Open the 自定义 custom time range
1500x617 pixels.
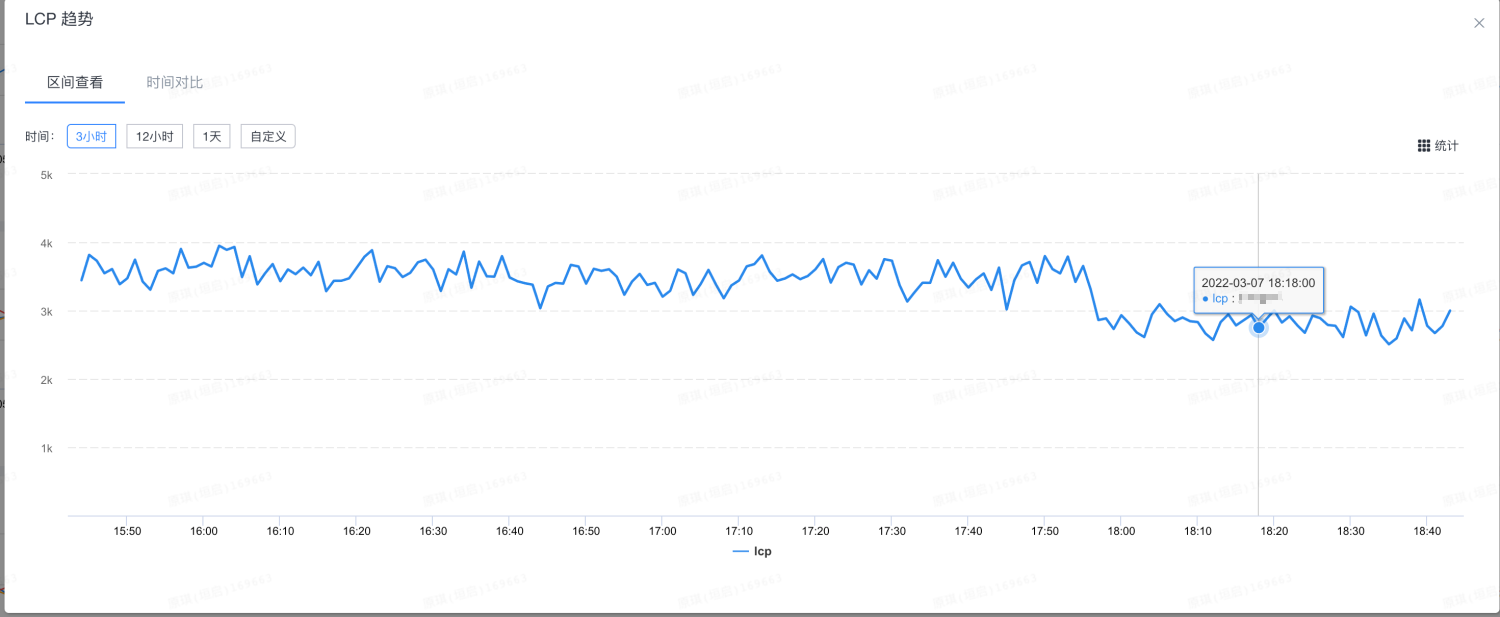[268, 136]
